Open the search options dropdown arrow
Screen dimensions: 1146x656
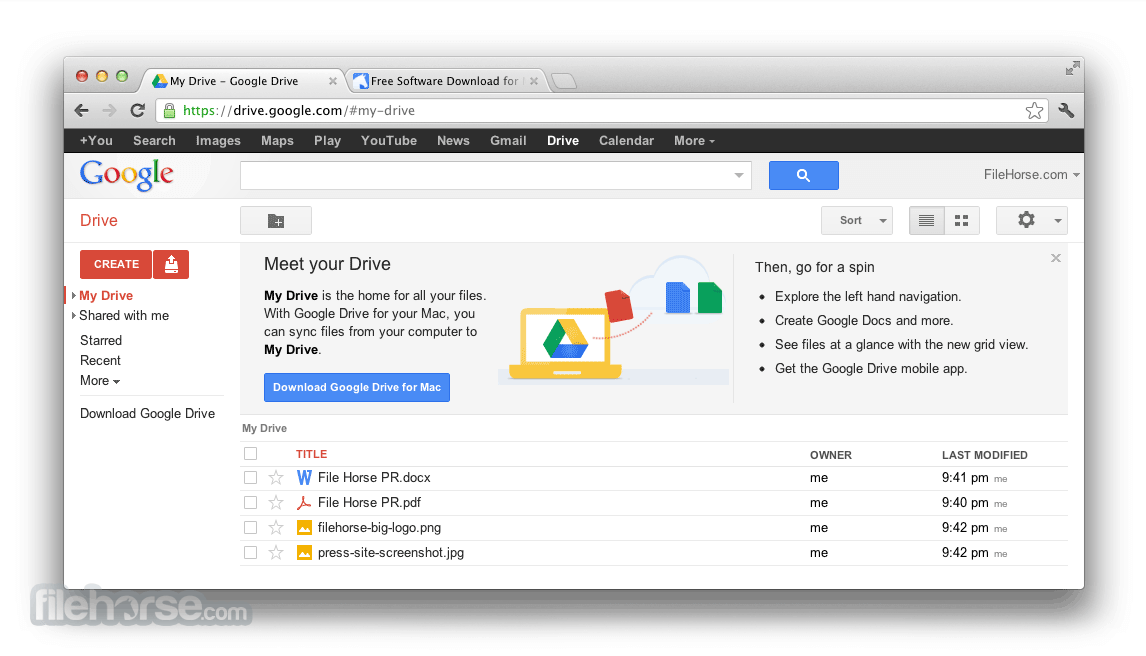(739, 175)
